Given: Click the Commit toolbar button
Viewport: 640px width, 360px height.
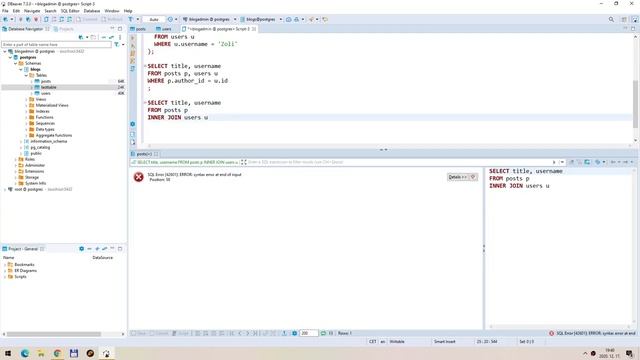Looking at the screenshot, I should [87, 19].
